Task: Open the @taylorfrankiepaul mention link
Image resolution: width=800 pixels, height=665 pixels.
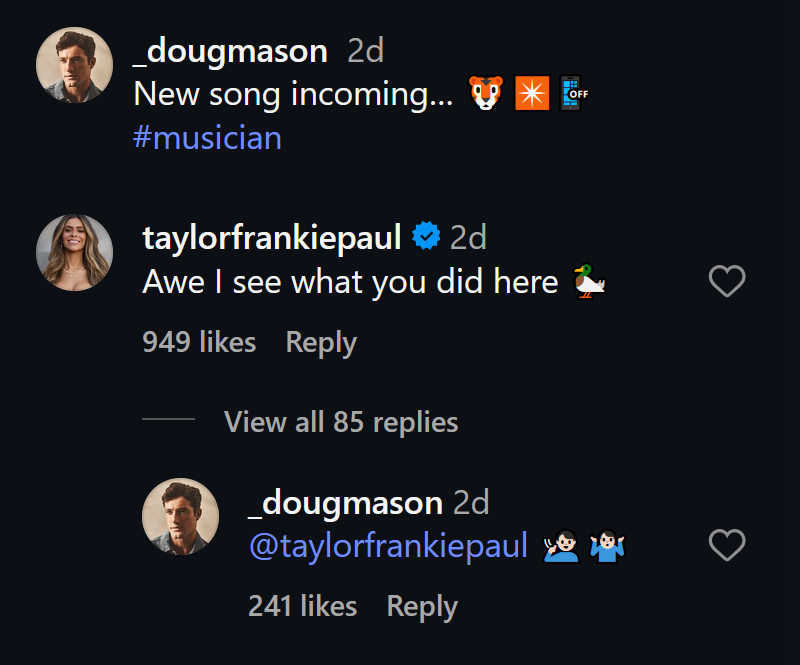Action: click(x=386, y=546)
